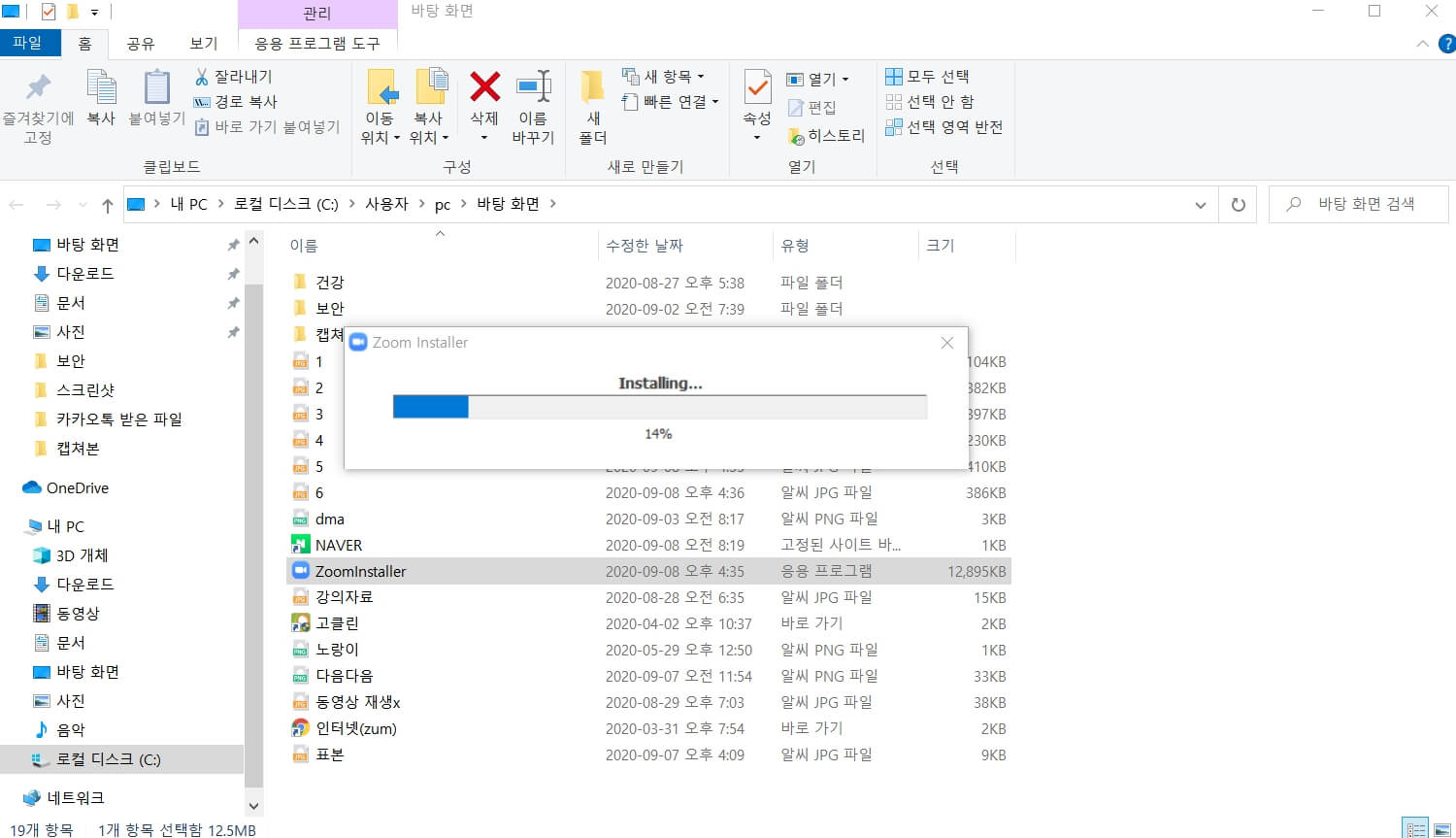Click the History (히스토리) button

826,136
